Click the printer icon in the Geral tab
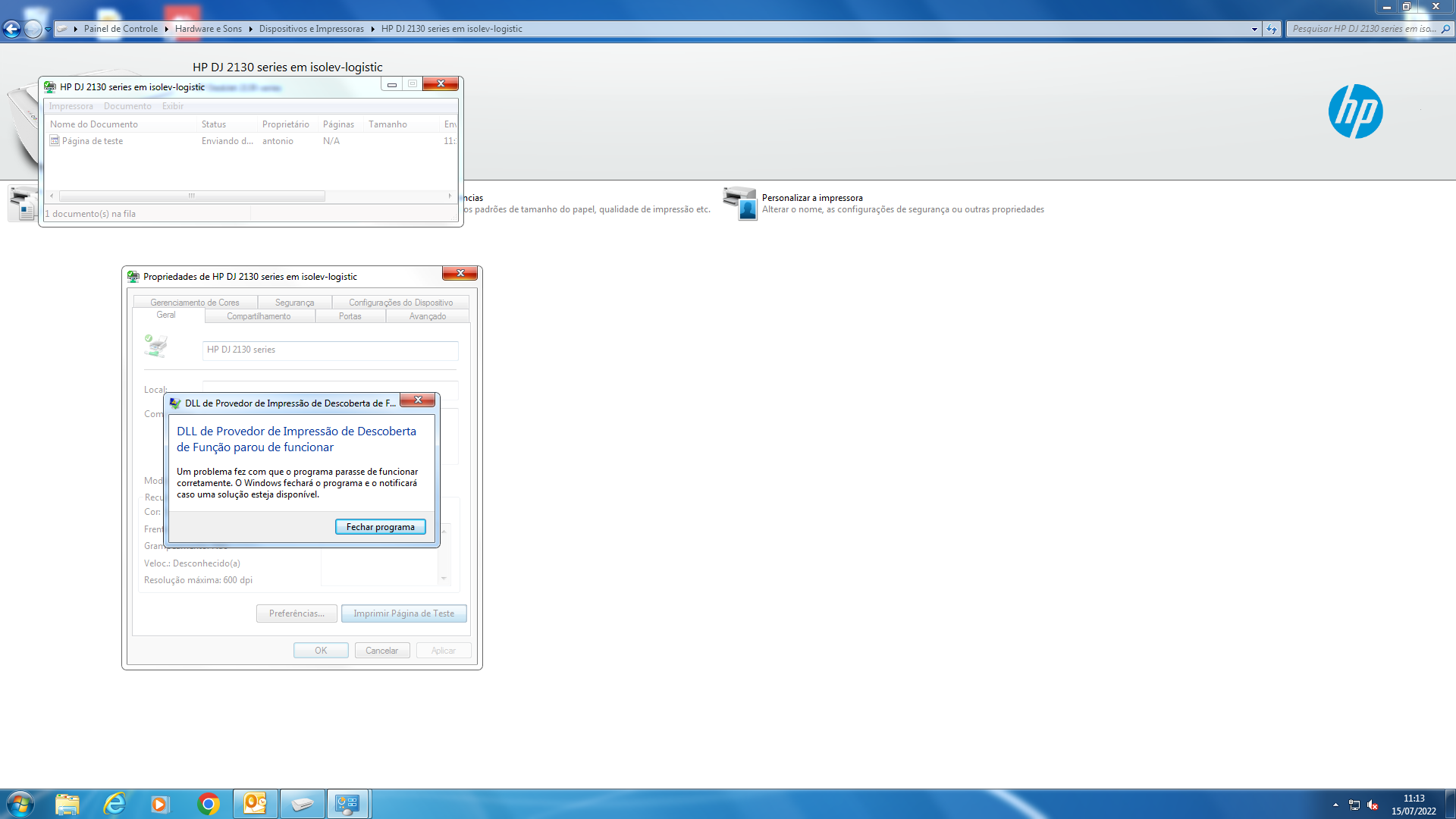This screenshot has height=819, width=1456. [156, 346]
